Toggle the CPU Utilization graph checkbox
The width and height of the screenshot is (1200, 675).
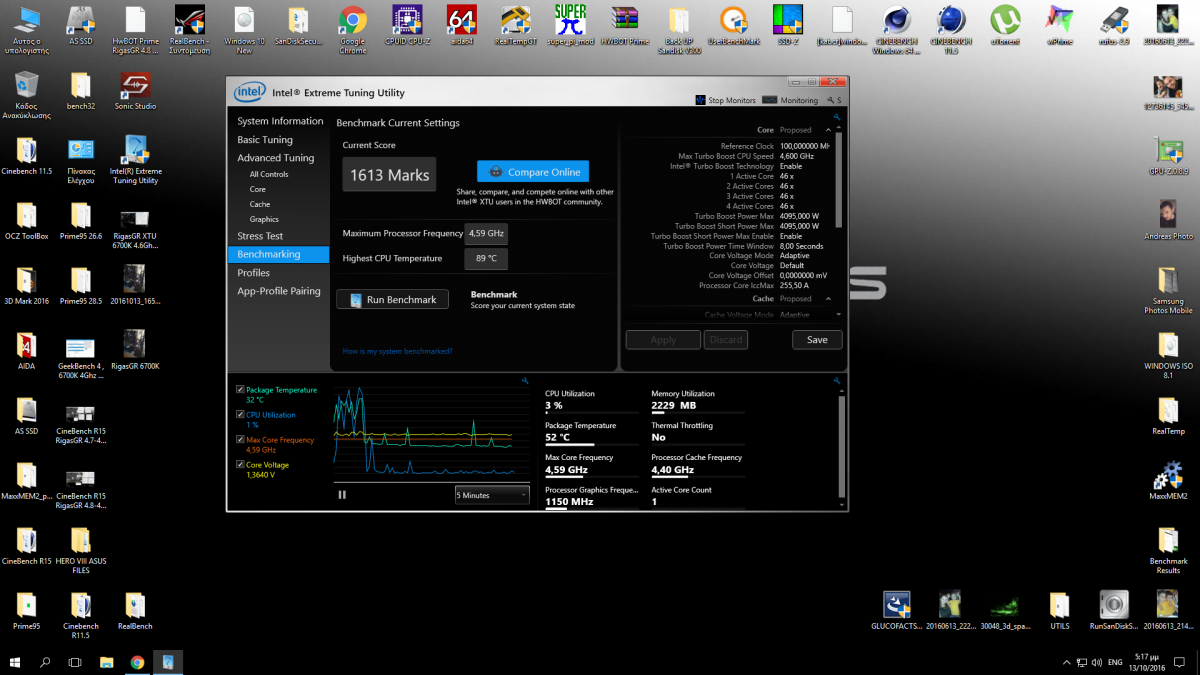pos(240,414)
